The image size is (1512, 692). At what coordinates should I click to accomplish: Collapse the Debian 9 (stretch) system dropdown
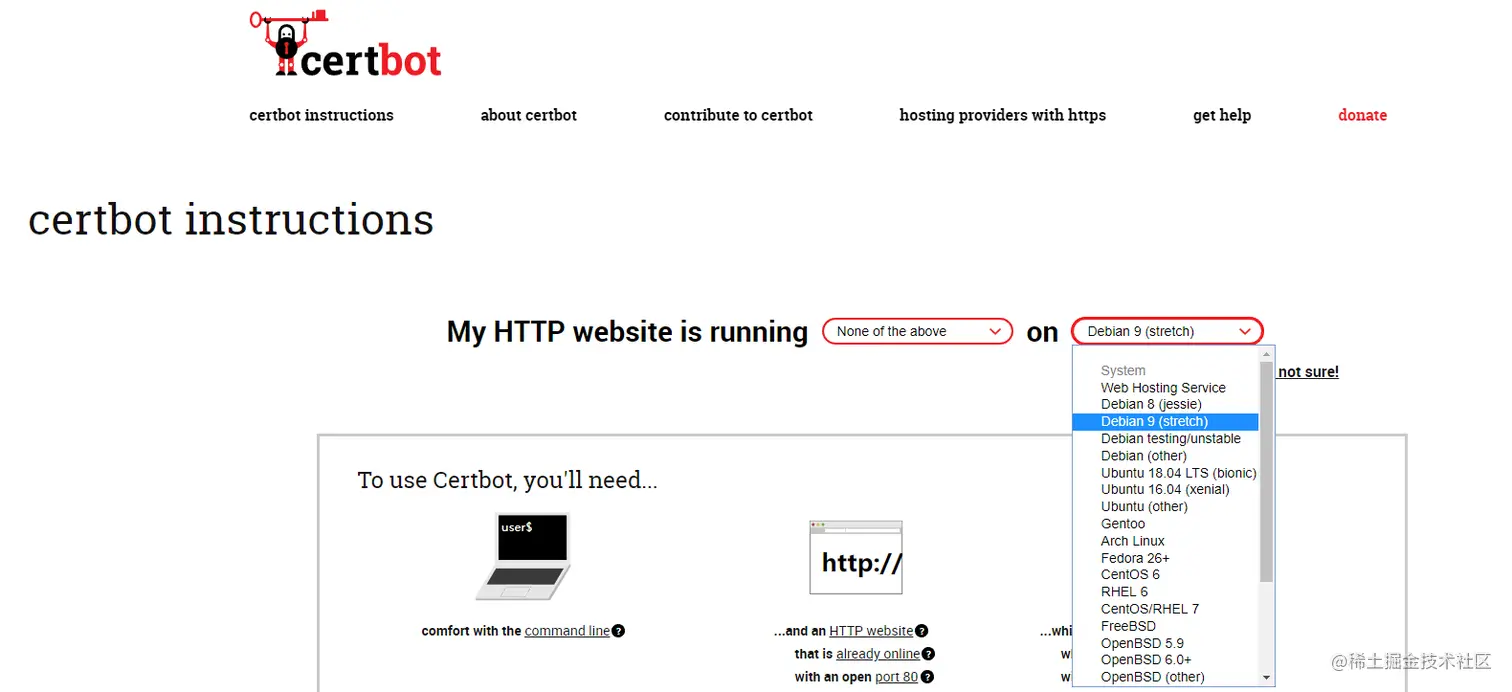pyautogui.click(x=1167, y=331)
